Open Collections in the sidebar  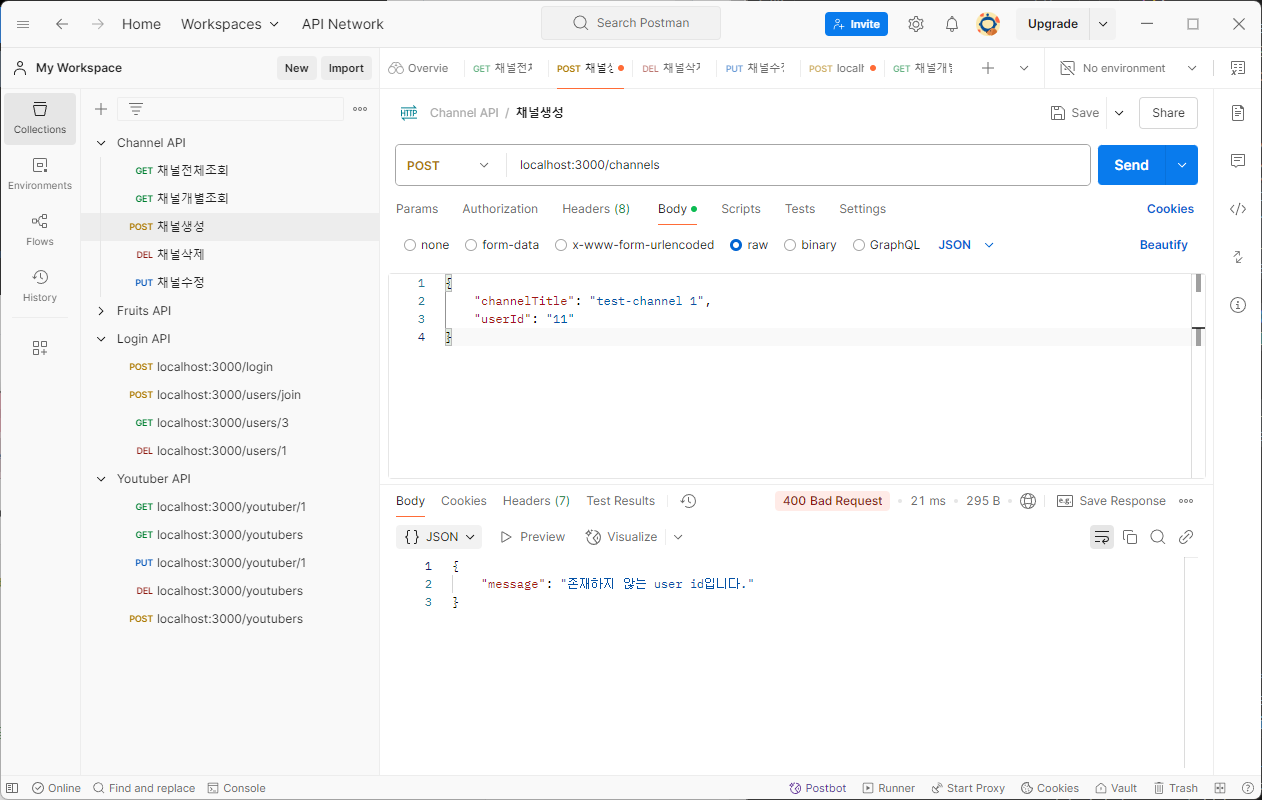pyautogui.click(x=40, y=119)
